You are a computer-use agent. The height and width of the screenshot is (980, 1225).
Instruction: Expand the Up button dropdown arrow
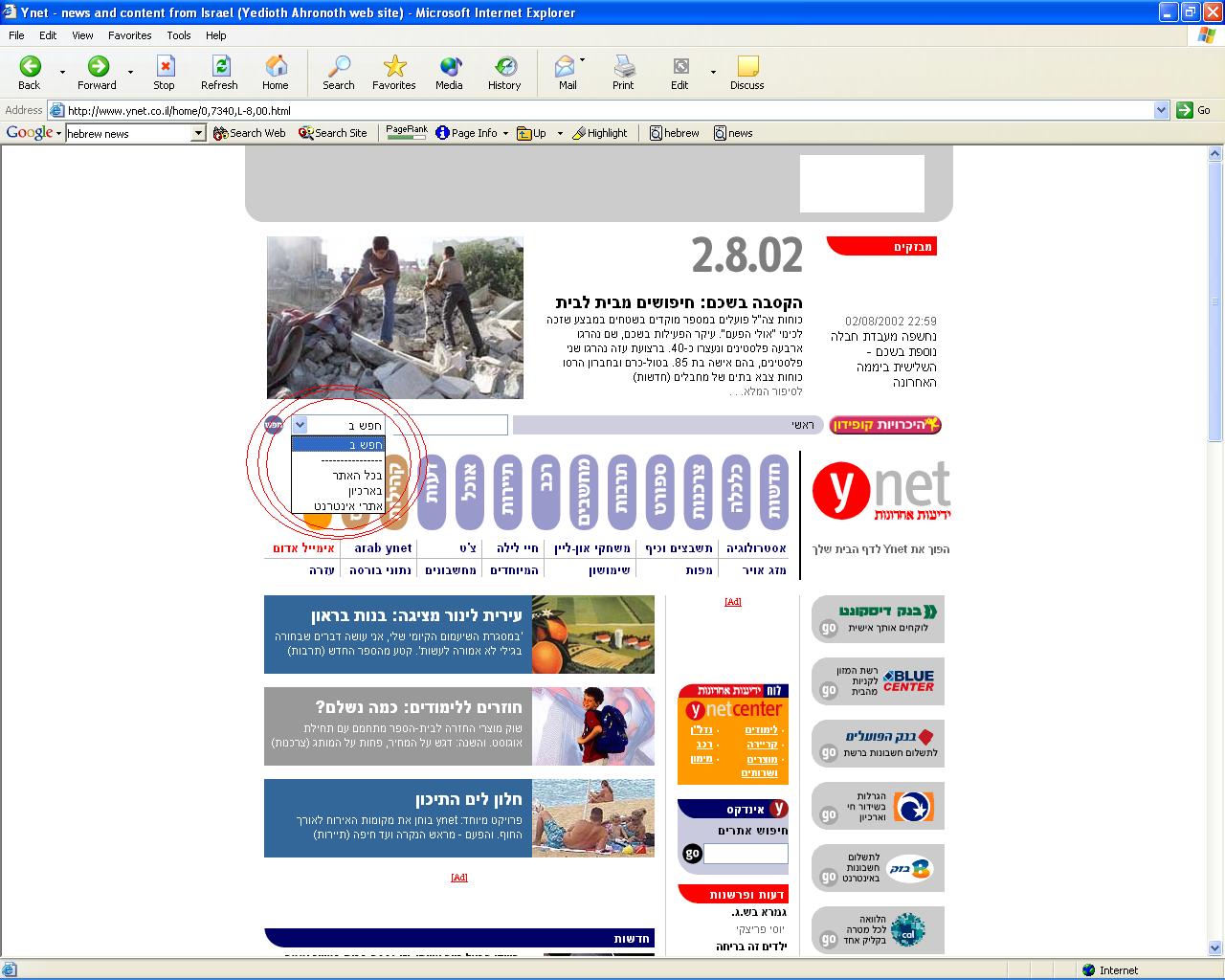[x=560, y=133]
